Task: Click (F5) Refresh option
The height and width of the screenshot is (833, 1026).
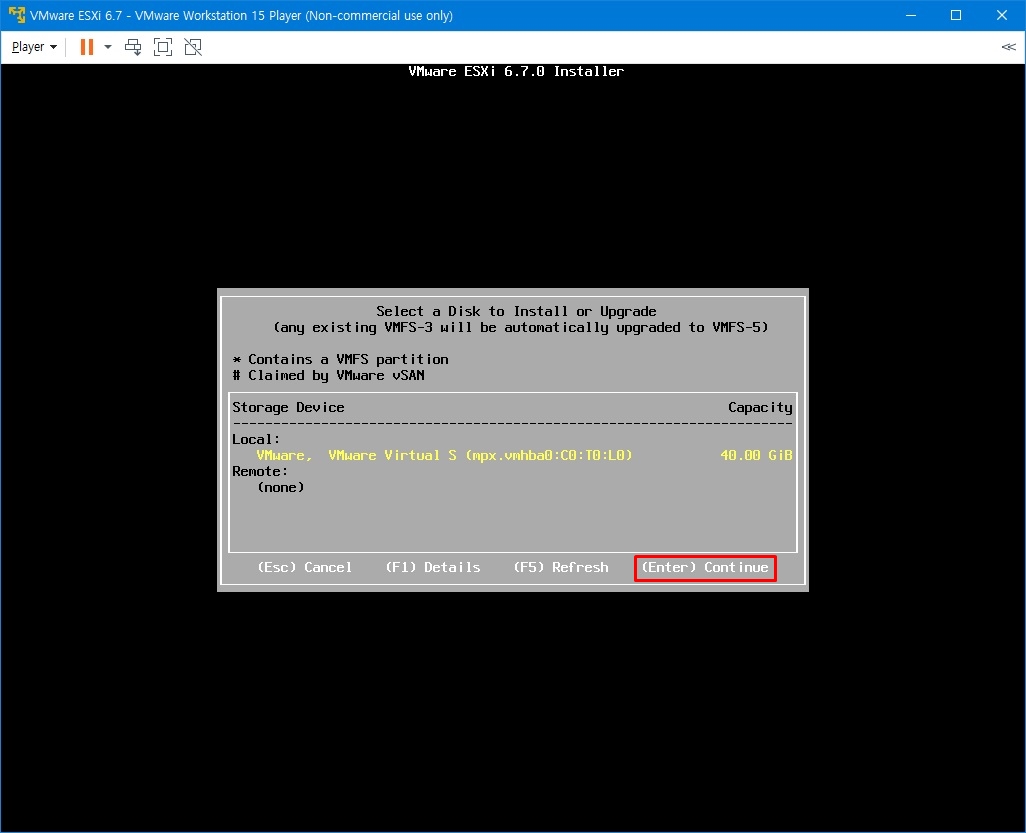Action: pyautogui.click(x=561, y=567)
